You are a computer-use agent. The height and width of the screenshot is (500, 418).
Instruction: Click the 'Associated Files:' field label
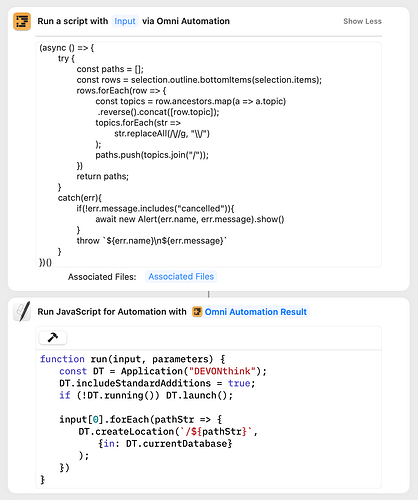(x=102, y=277)
